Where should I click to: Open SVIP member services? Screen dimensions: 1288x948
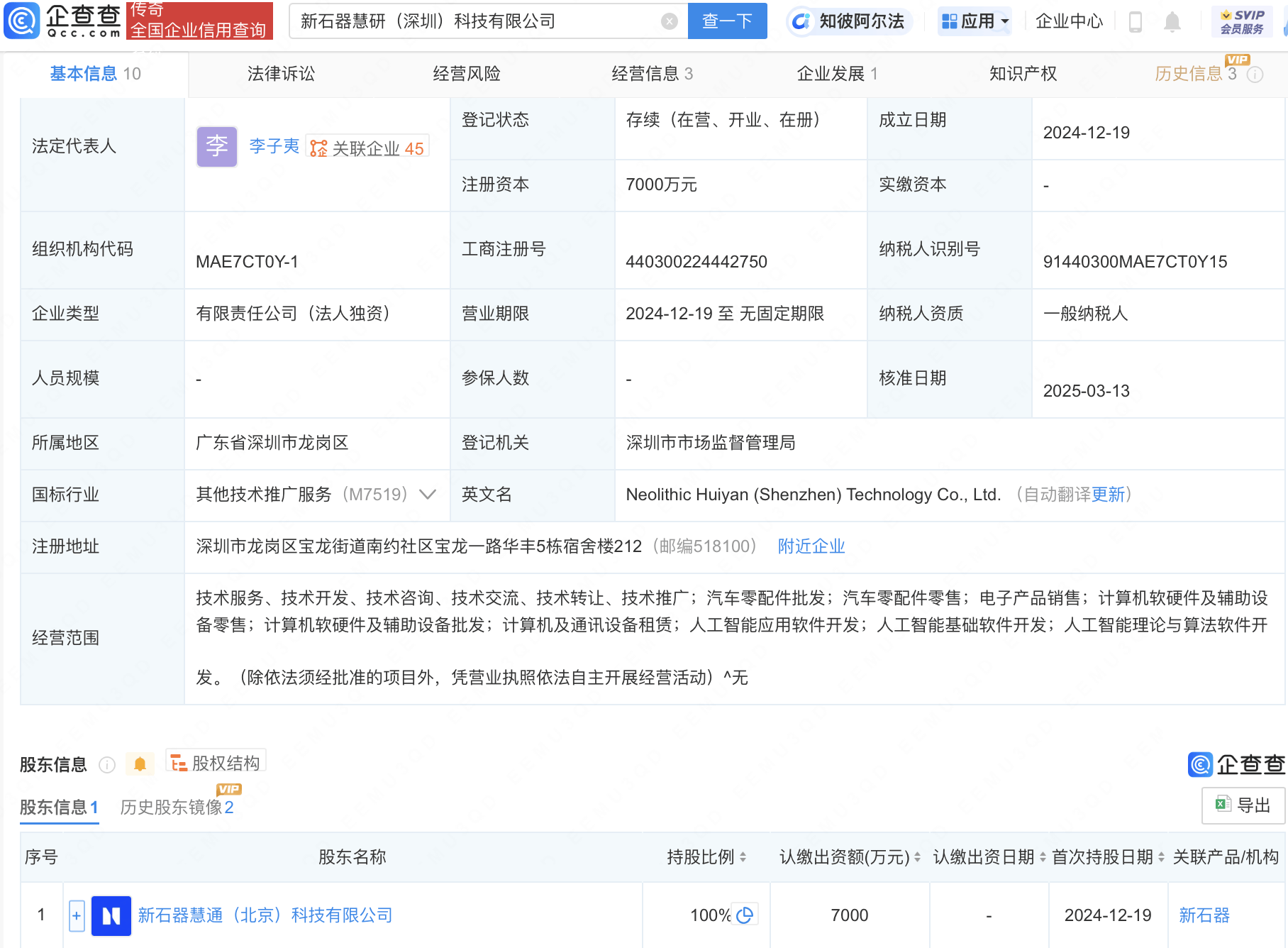[x=1242, y=21]
